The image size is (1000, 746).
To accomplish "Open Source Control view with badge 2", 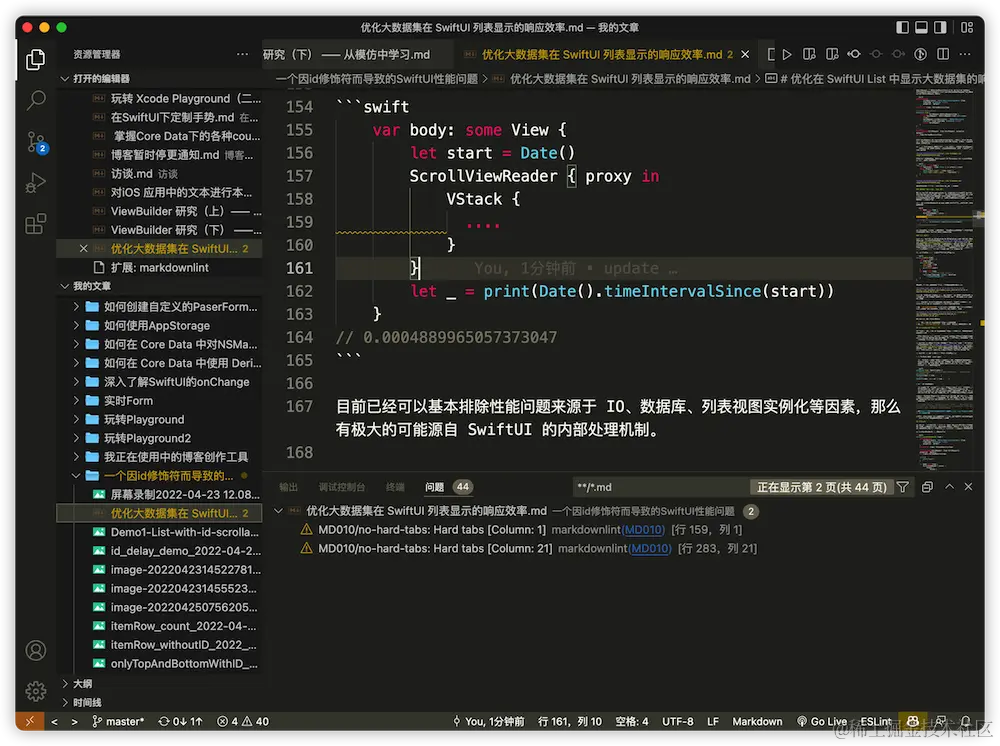I will pos(36,142).
